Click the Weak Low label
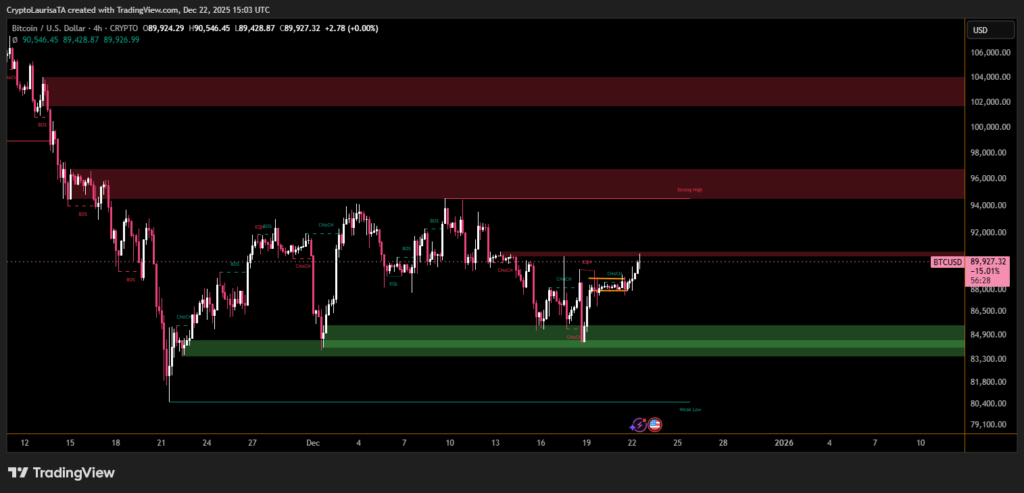This screenshot has width=1024, height=493. [690, 409]
